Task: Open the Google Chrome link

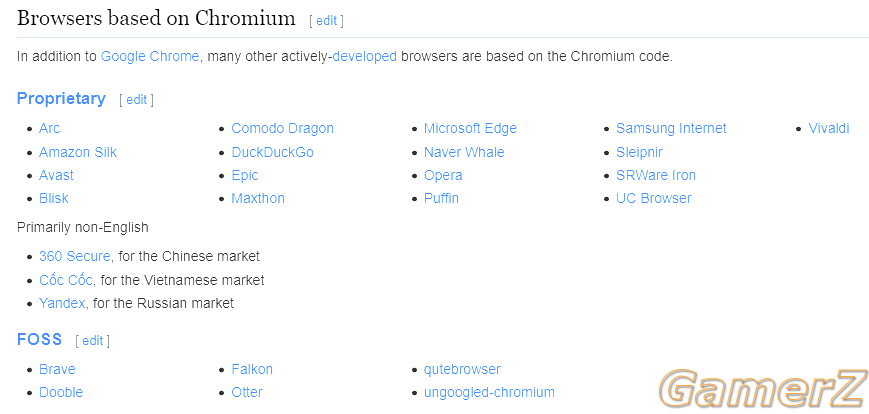Action: pos(150,57)
